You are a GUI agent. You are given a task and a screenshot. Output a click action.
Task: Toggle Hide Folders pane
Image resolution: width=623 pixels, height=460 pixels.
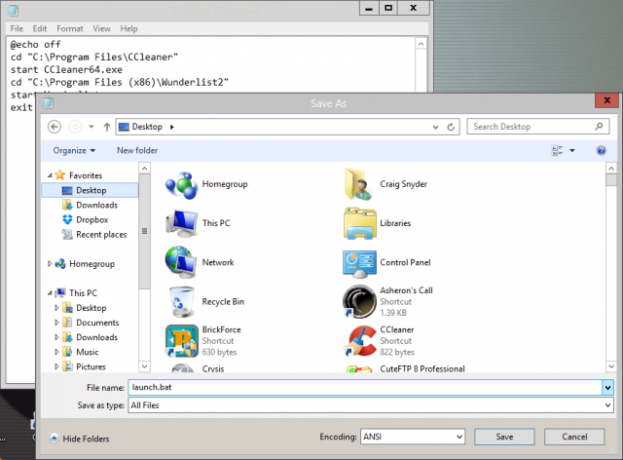tap(79, 439)
